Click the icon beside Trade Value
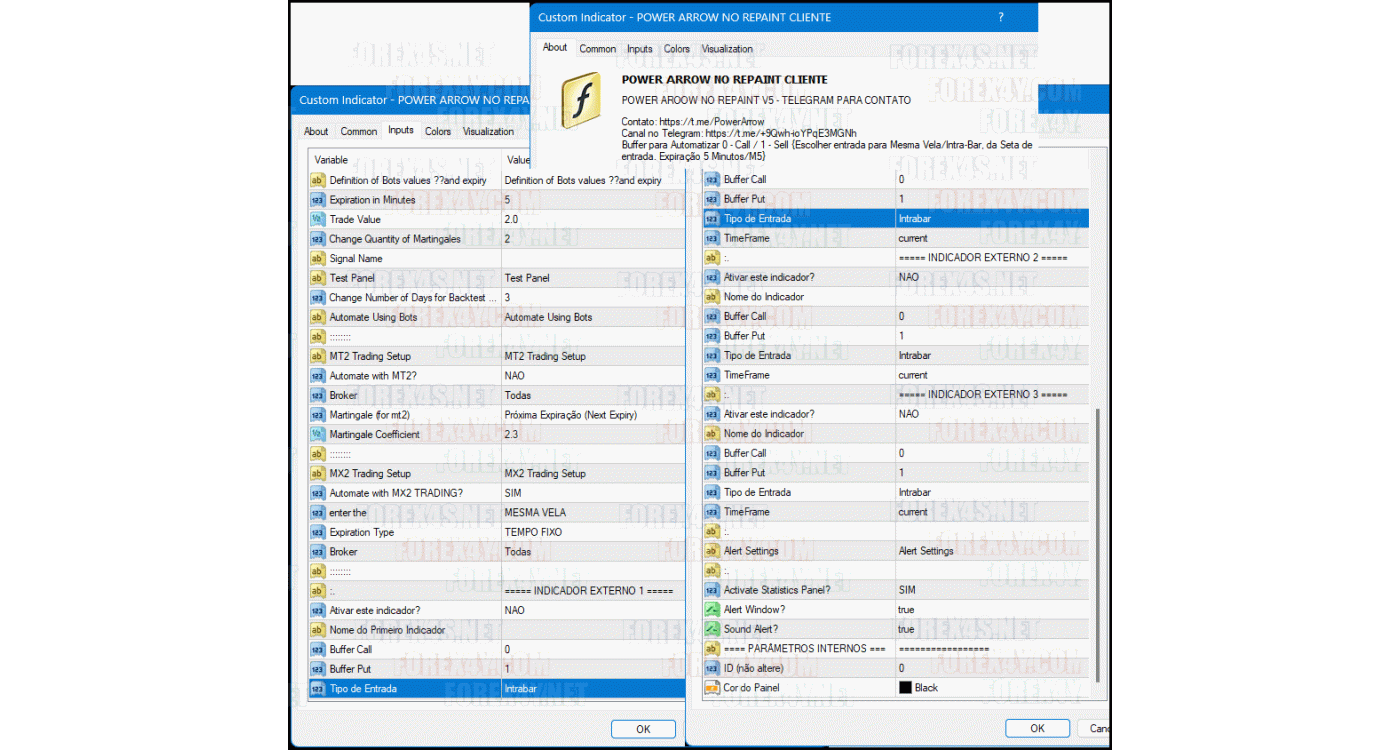The height and width of the screenshot is (750, 1400). tap(318, 219)
